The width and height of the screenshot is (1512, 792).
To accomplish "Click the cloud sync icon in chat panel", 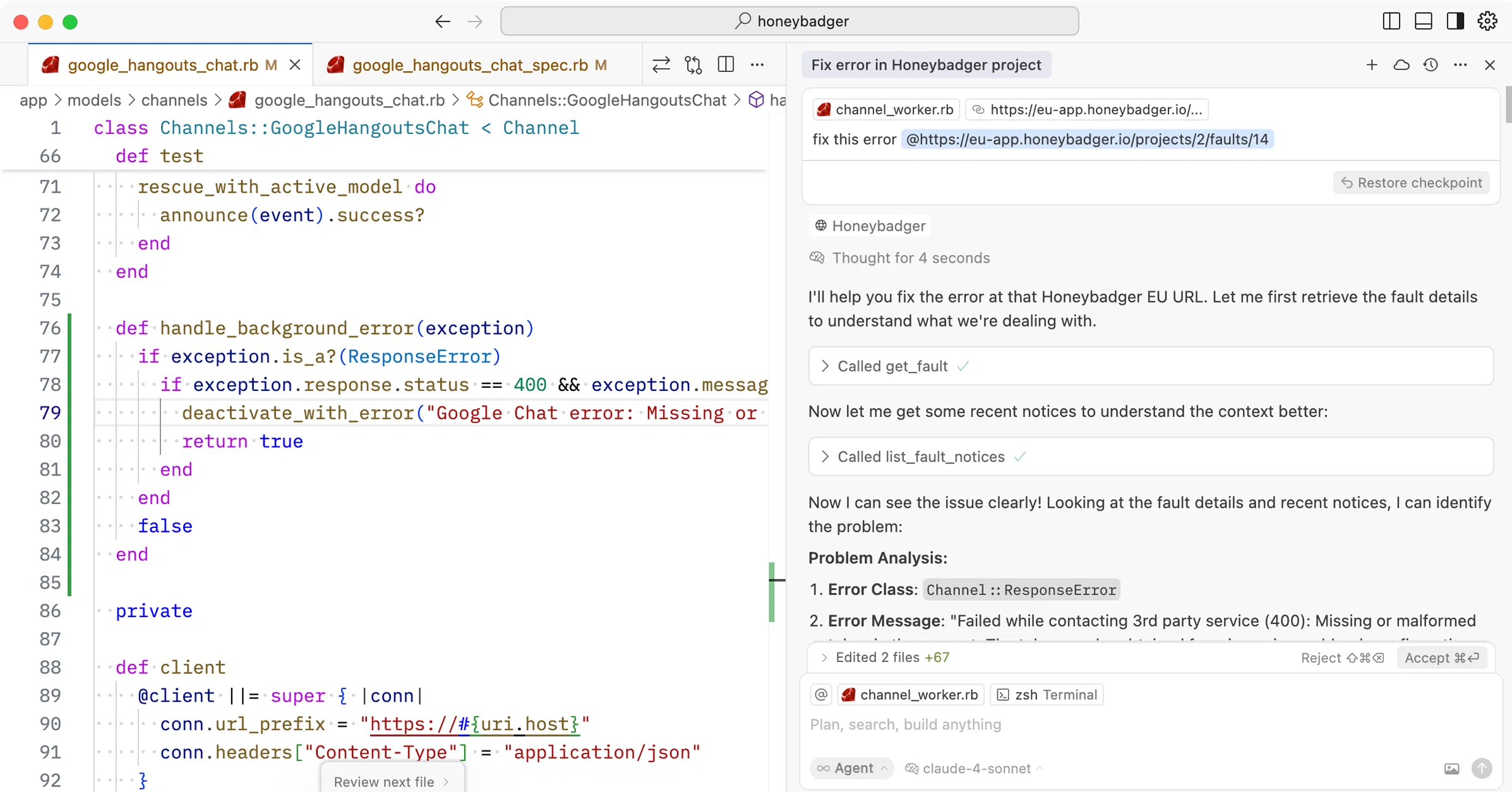I will 1401,64.
